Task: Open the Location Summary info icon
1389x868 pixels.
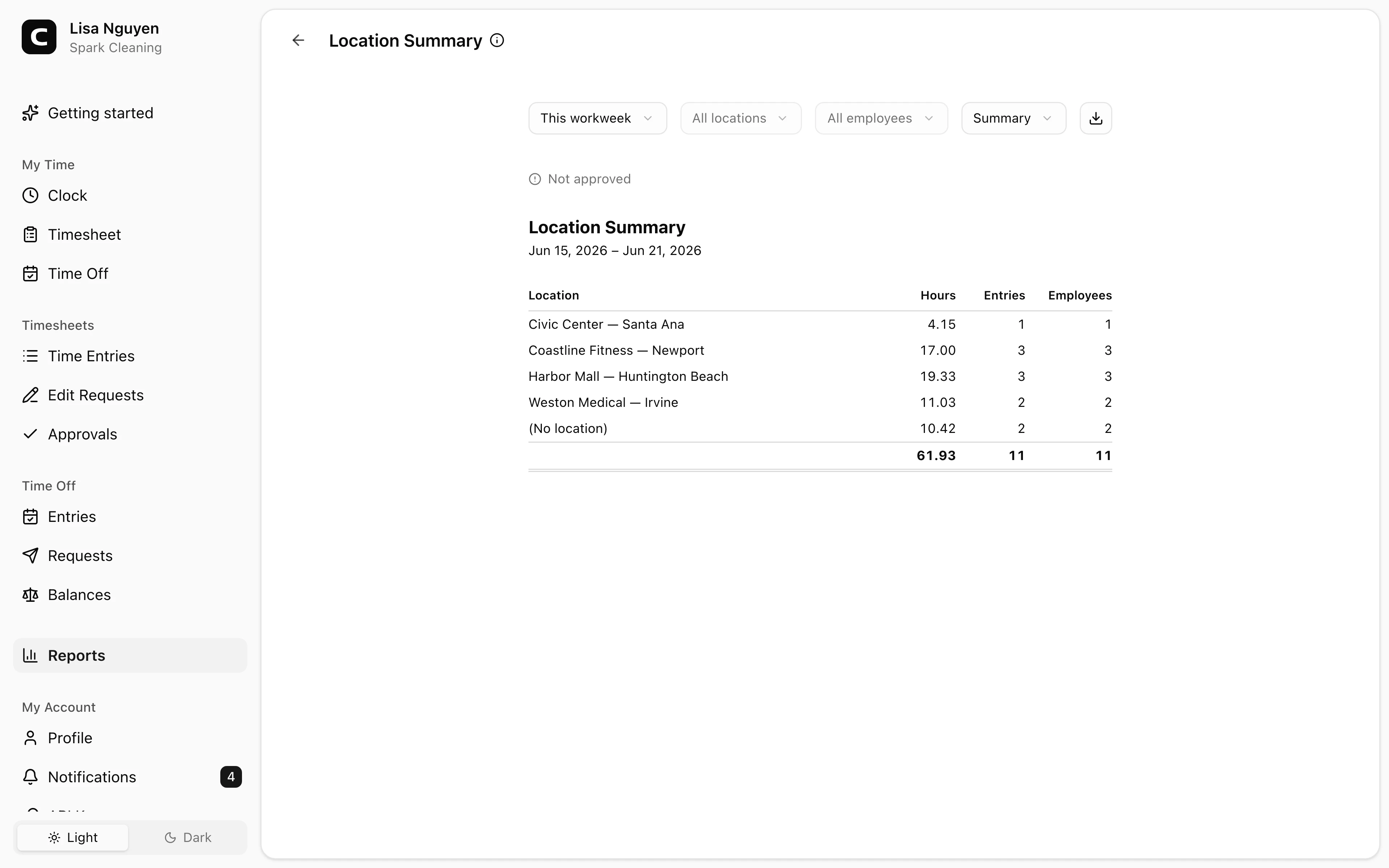Action: tap(497, 40)
